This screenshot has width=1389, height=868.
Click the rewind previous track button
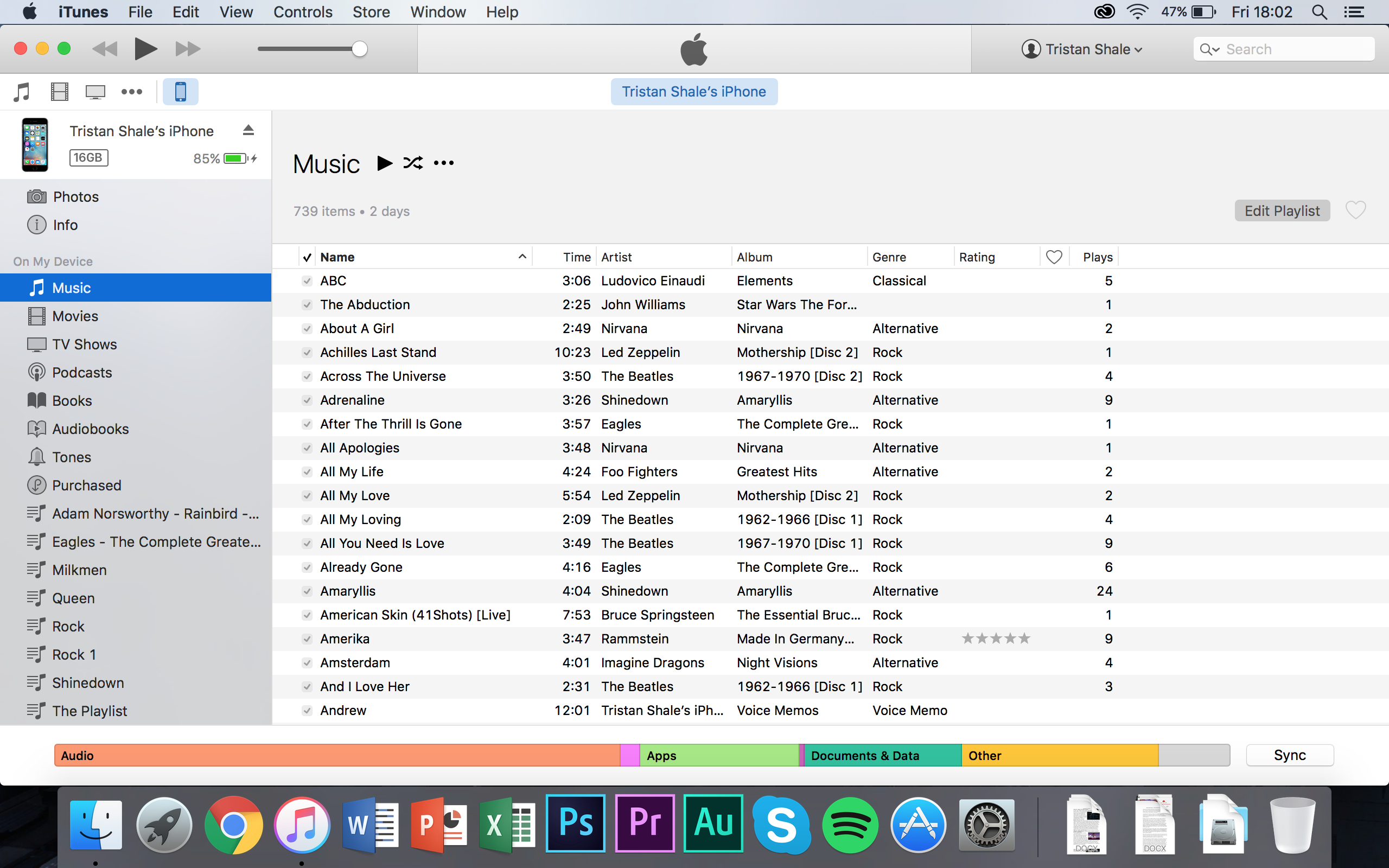105,49
